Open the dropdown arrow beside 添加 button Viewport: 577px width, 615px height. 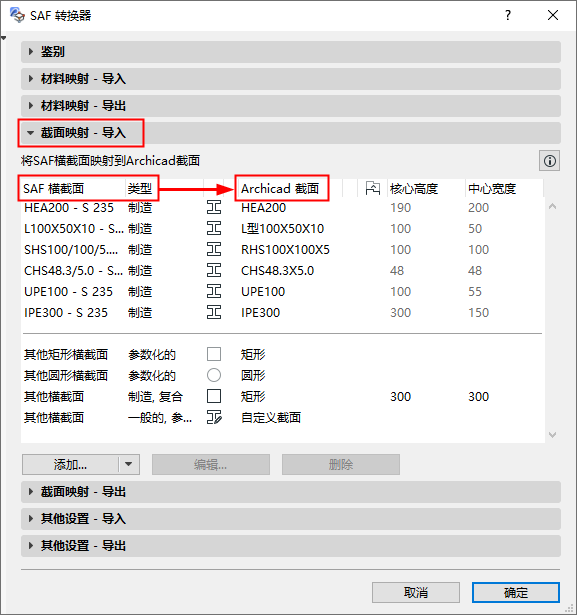(129, 465)
